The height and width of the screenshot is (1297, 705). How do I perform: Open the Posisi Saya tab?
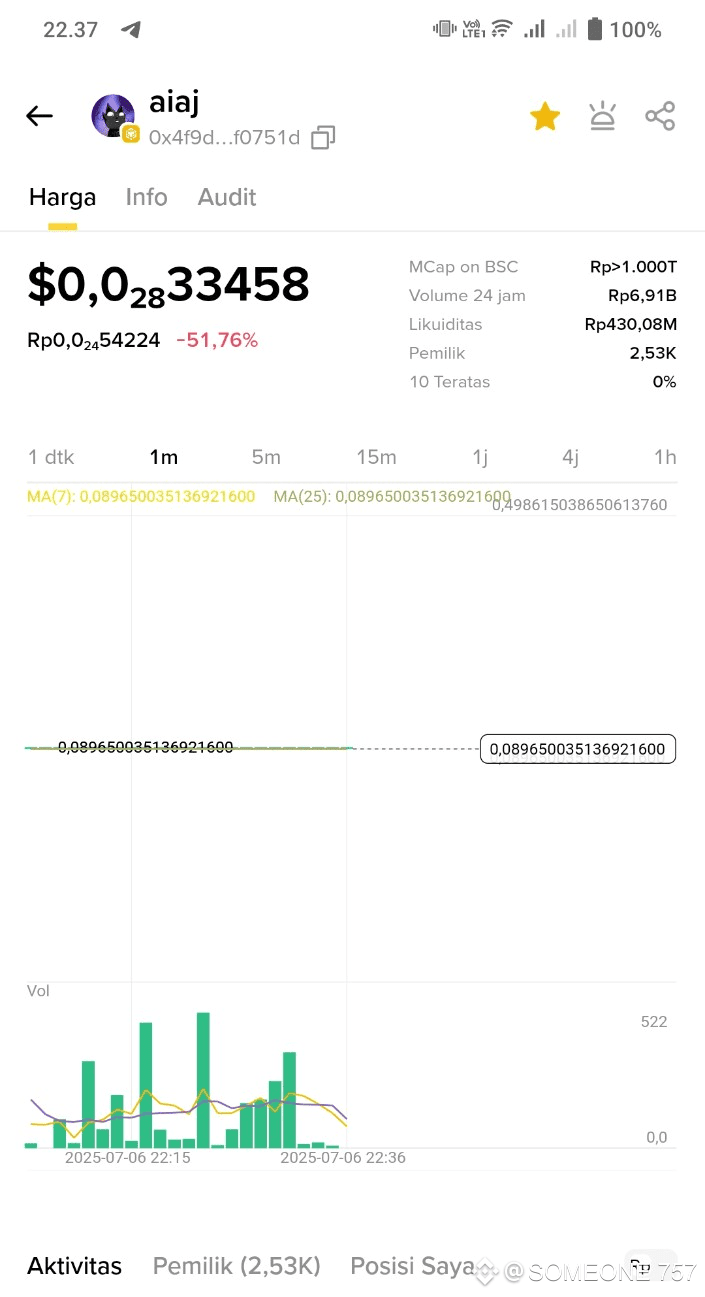[x=412, y=1266]
